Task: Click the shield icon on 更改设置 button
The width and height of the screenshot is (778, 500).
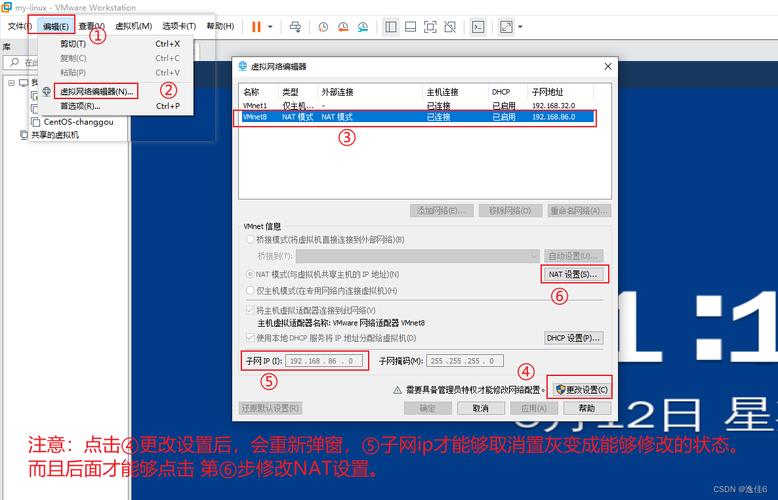Action: pos(561,389)
